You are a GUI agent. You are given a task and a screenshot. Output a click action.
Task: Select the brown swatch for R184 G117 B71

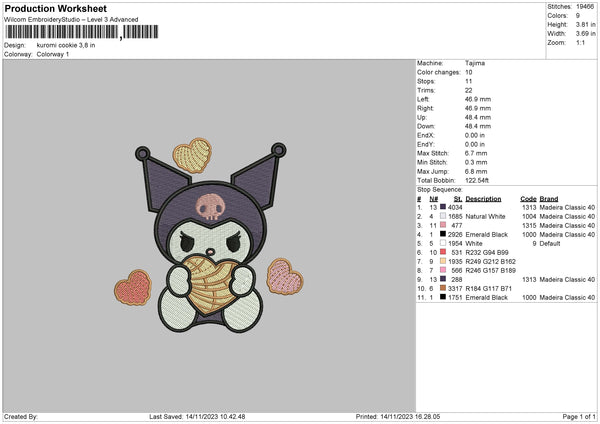(443, 288)
